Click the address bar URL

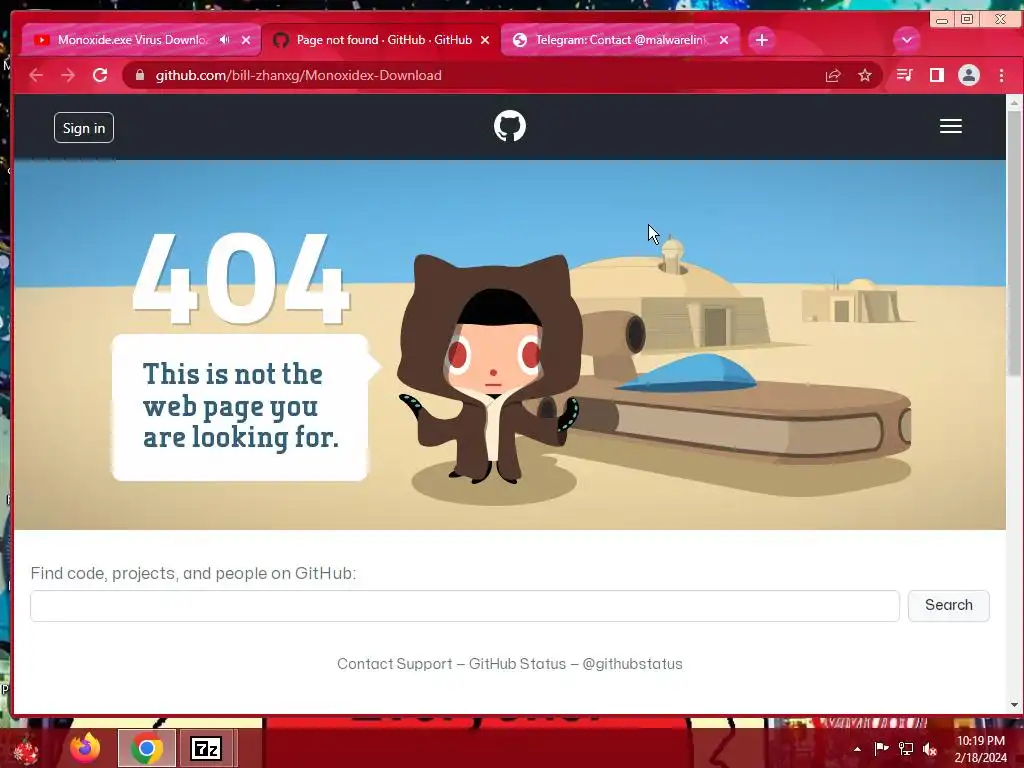pos(298,76)
